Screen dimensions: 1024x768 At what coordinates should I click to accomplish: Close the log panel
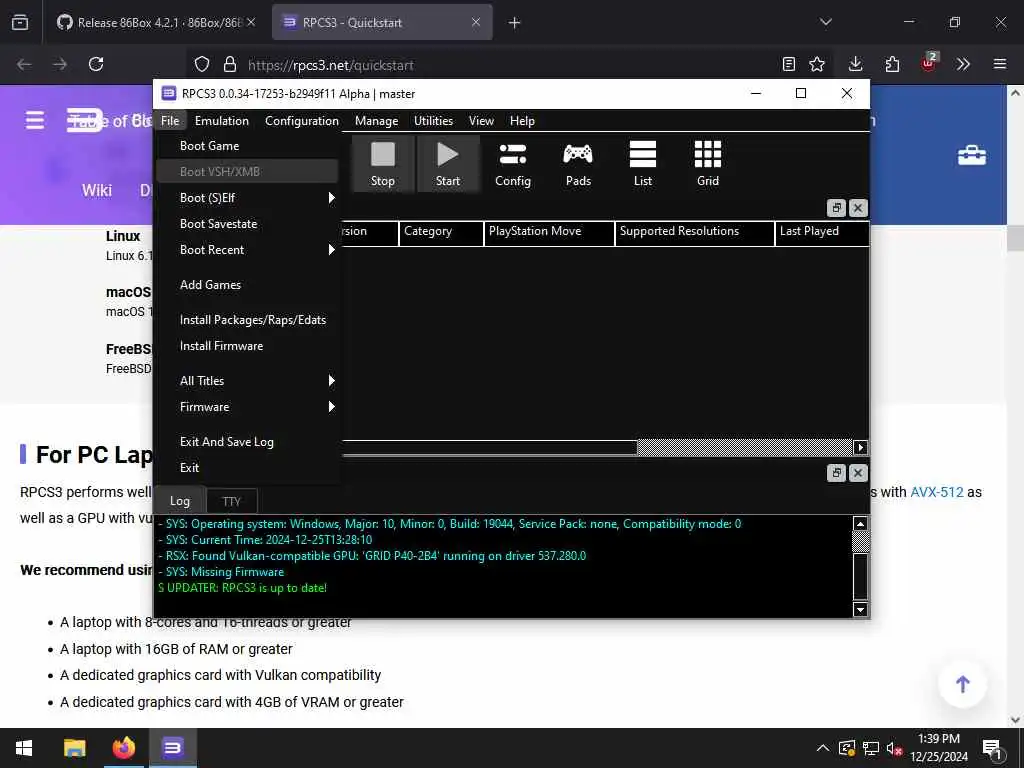coord(858,473)
